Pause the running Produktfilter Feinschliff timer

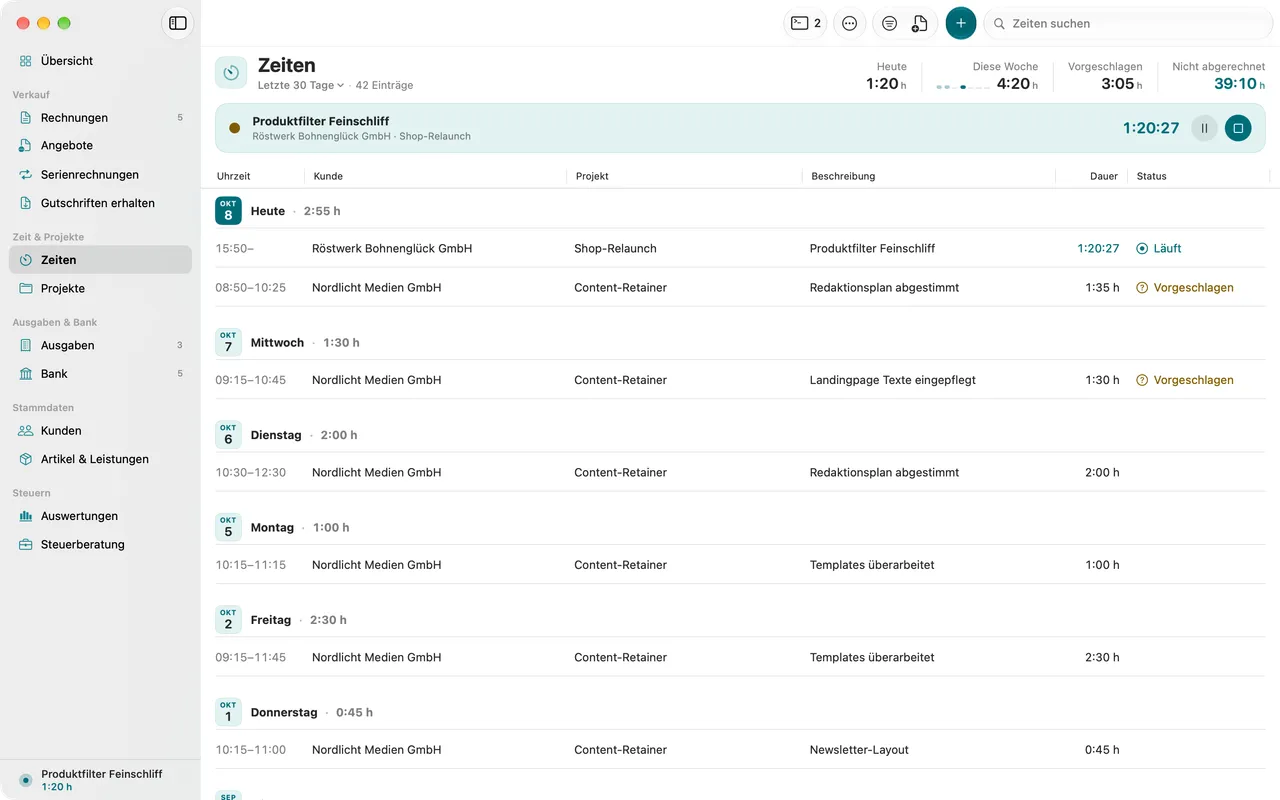1204,128
